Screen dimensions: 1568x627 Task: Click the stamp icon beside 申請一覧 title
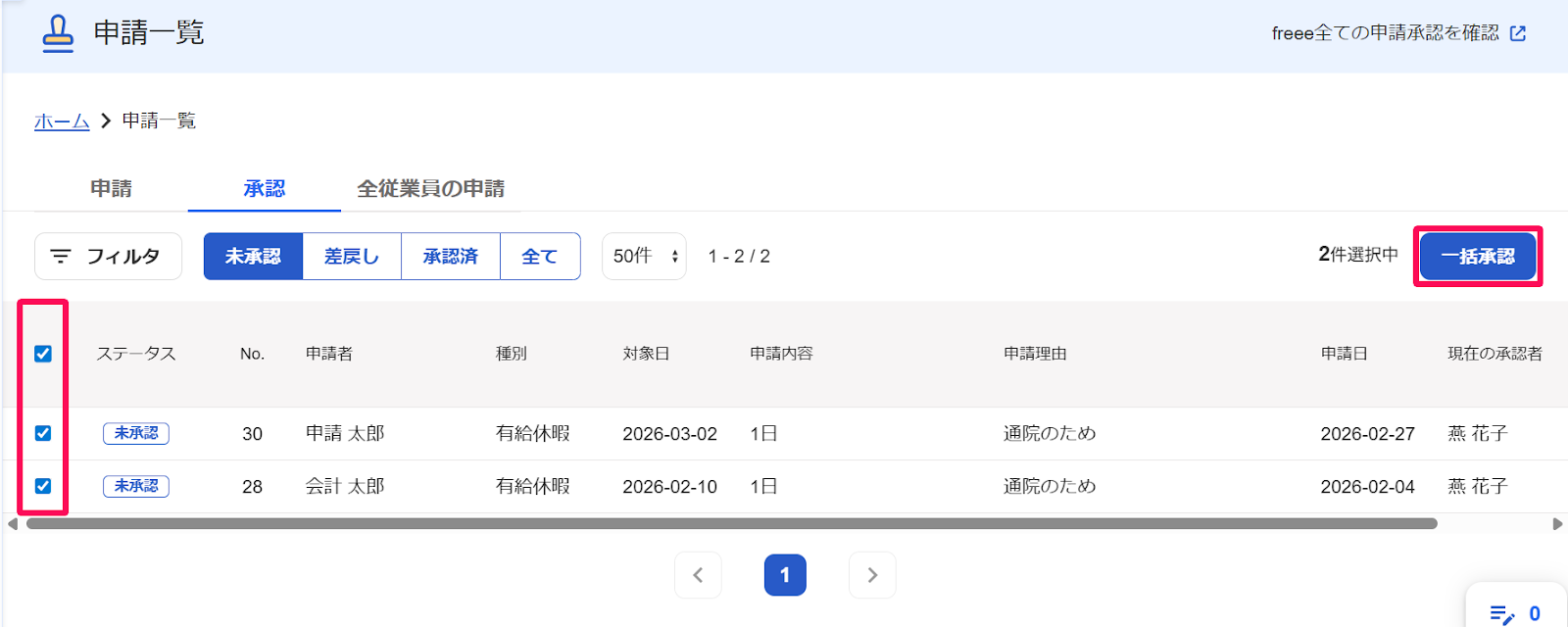tap(58, 33)
